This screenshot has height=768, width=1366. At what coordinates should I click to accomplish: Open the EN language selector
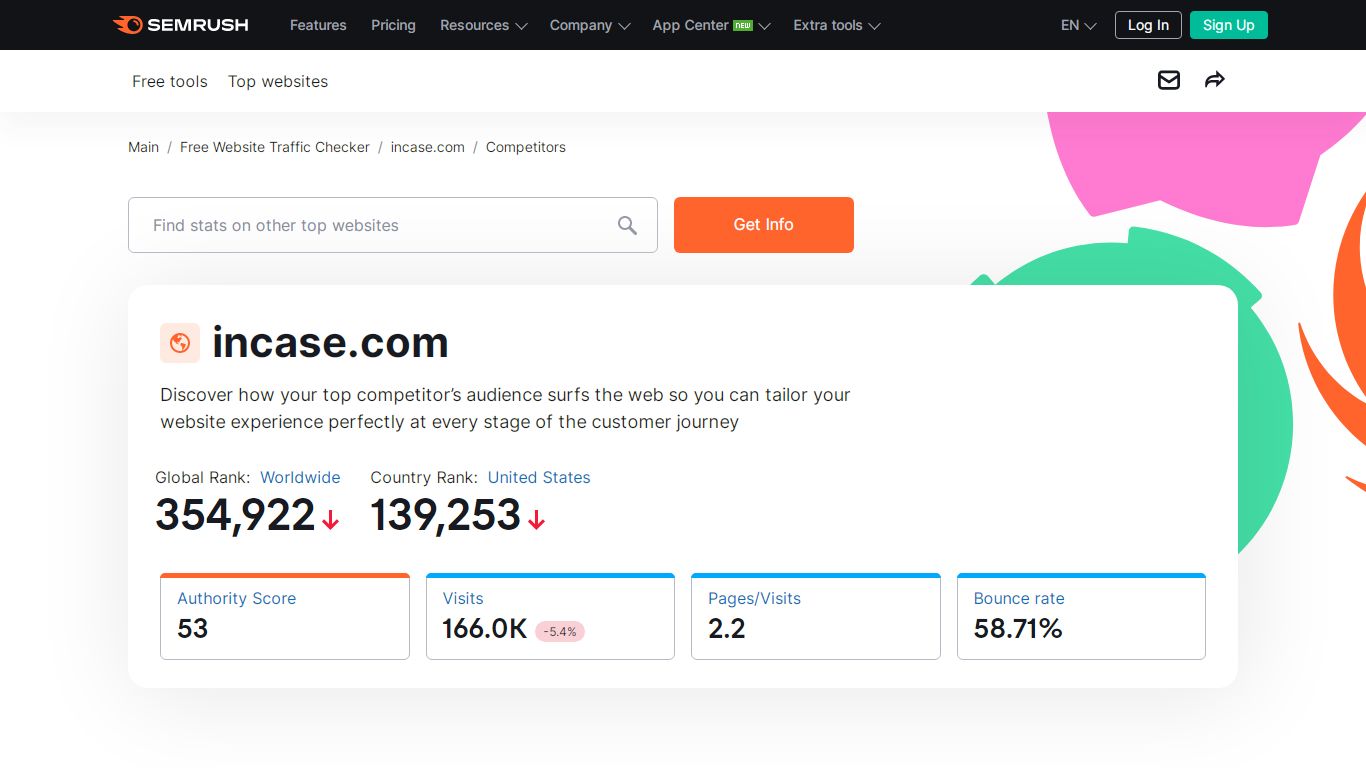tap(1078, 25)
